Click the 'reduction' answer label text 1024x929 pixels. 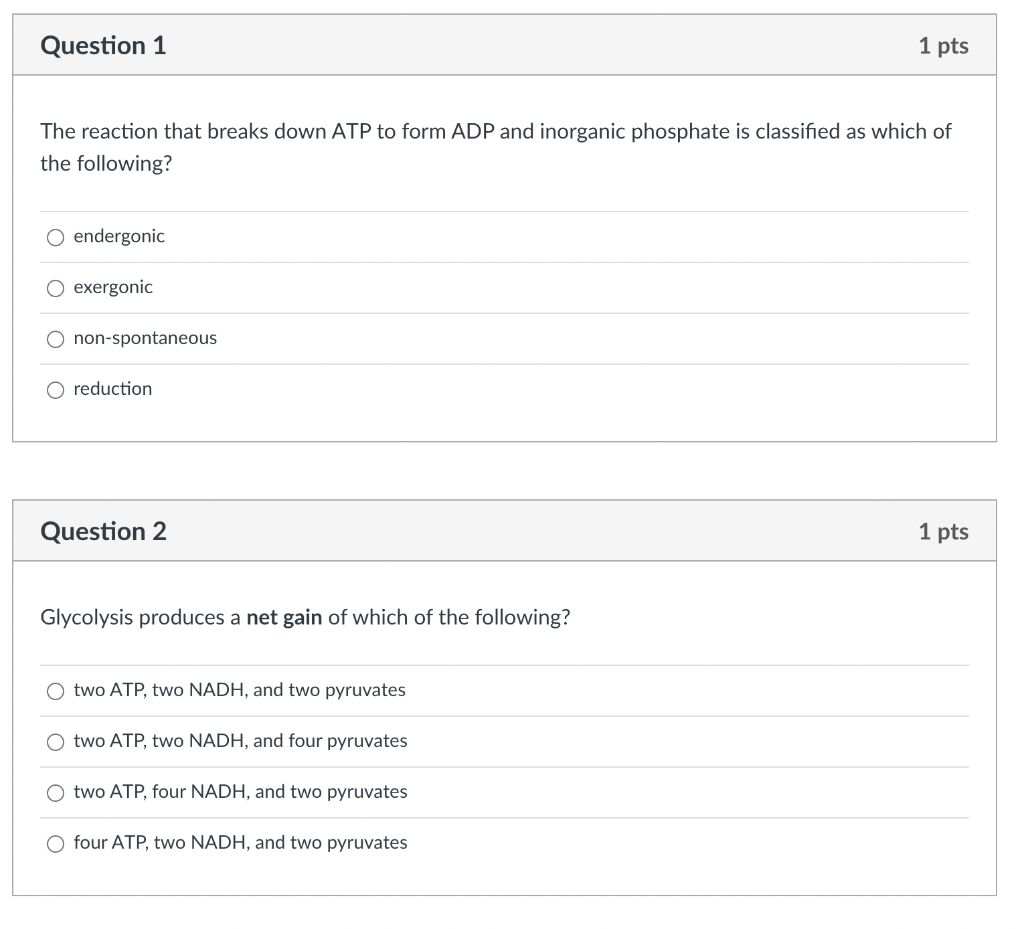click(113, 388)
